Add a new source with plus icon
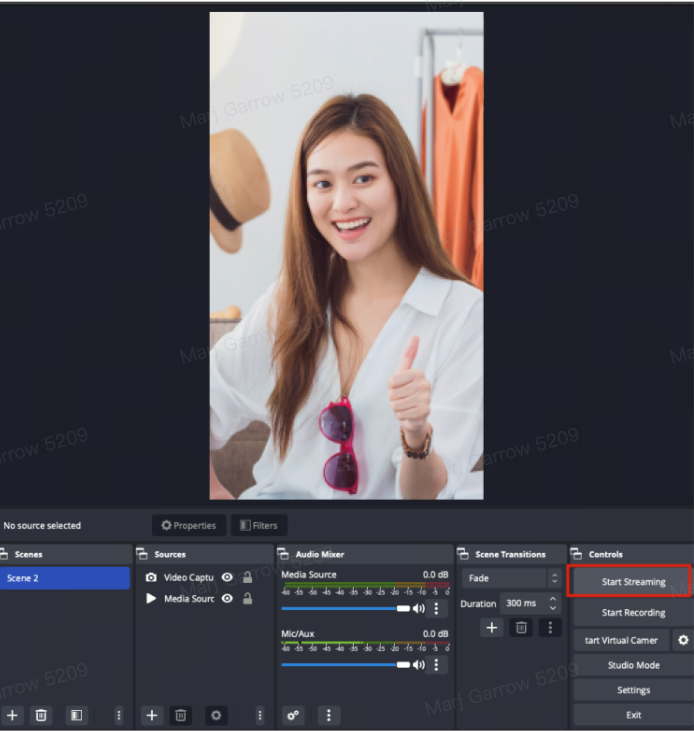694x732 pixels. tap(151, 715)
